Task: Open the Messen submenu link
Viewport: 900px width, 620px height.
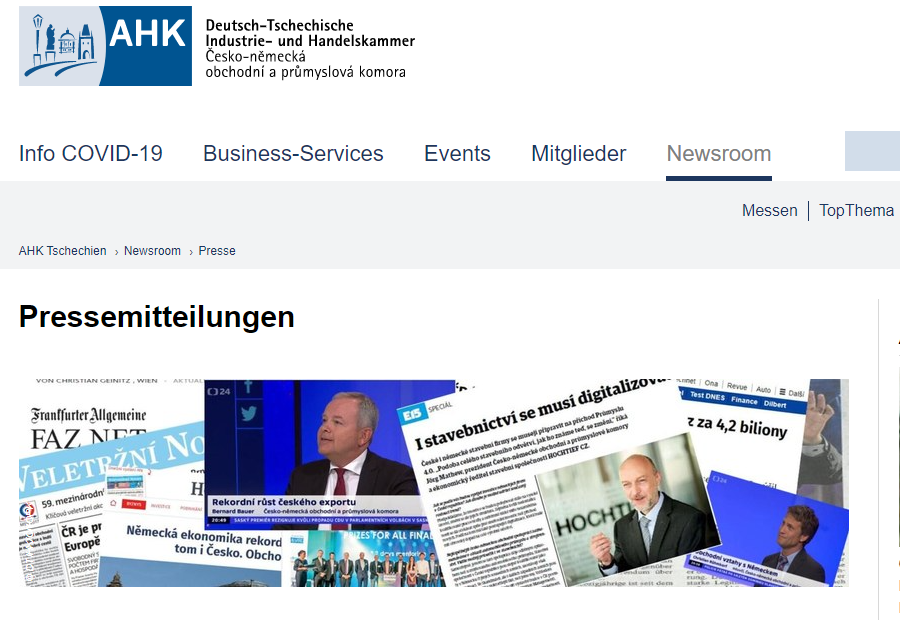Action: click(x=770, y=211)
